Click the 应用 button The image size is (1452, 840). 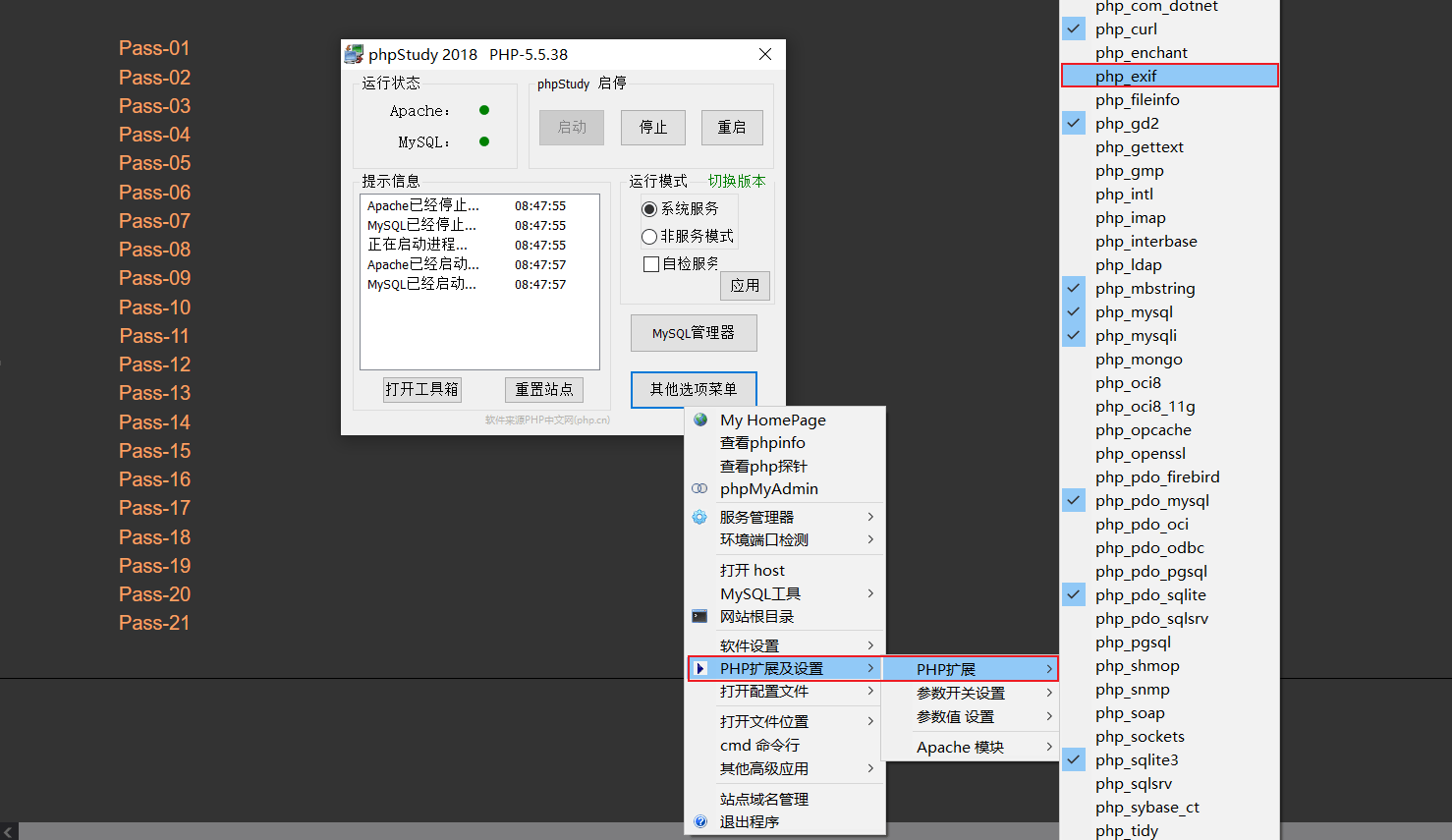coord(745,286)
